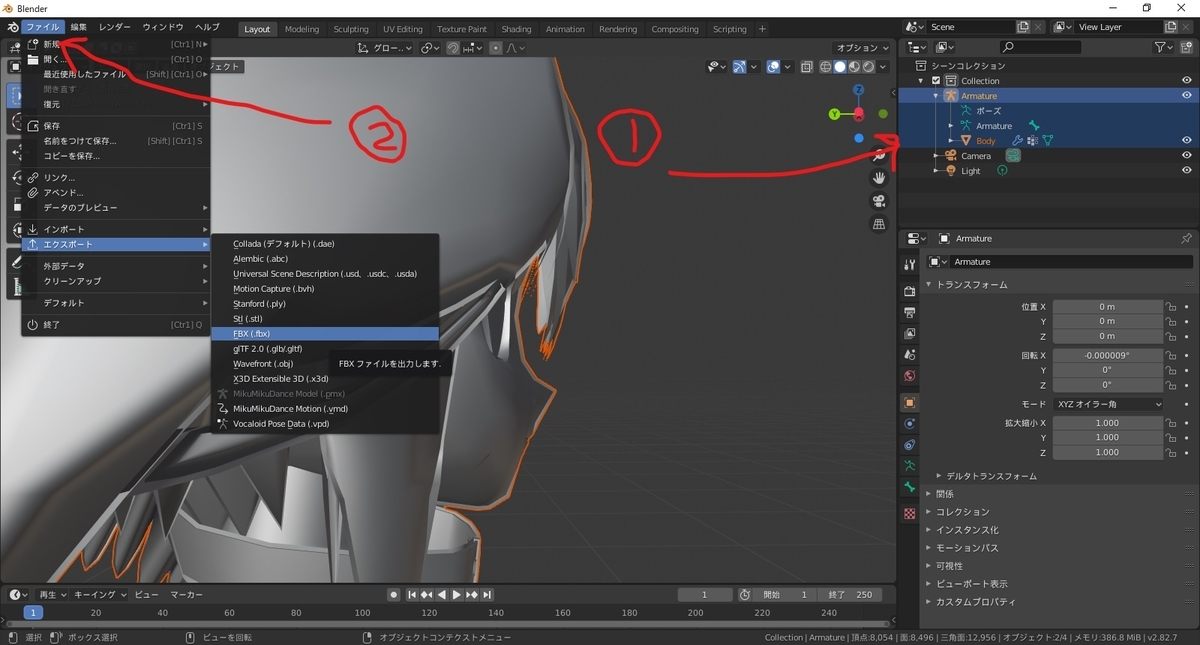
Task: Hide Collection using its eye icon
Action: (1186, 81)
